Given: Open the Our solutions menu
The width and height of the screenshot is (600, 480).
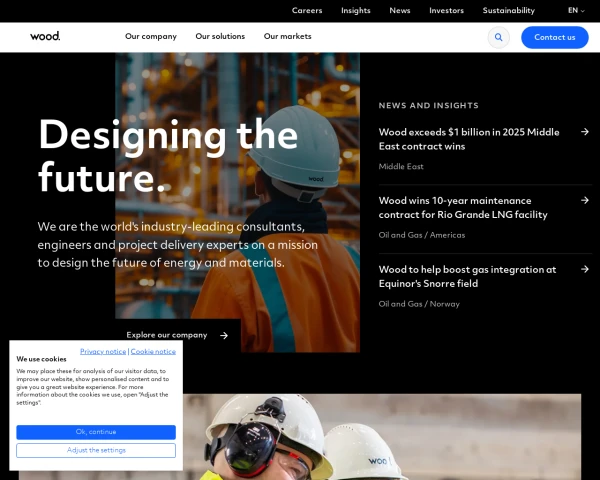Looking at the screenshot, I should [x=220, y=36].
